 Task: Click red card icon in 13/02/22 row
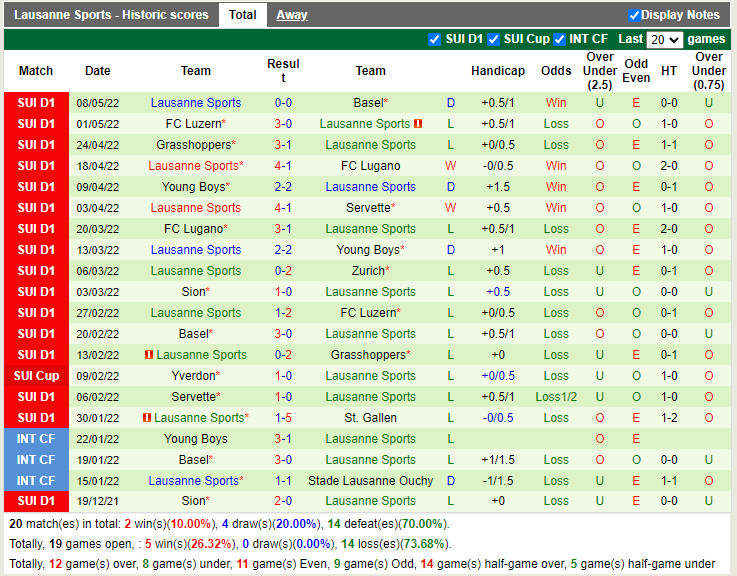coord(149,355)
